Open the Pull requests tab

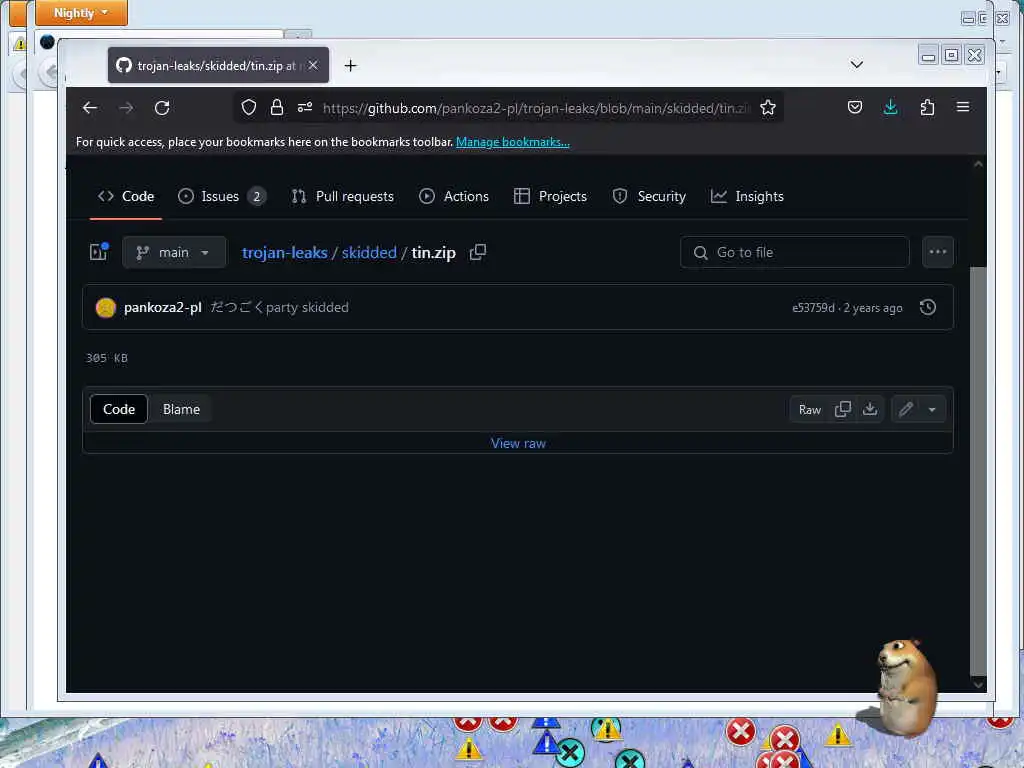tap(343, 196)
